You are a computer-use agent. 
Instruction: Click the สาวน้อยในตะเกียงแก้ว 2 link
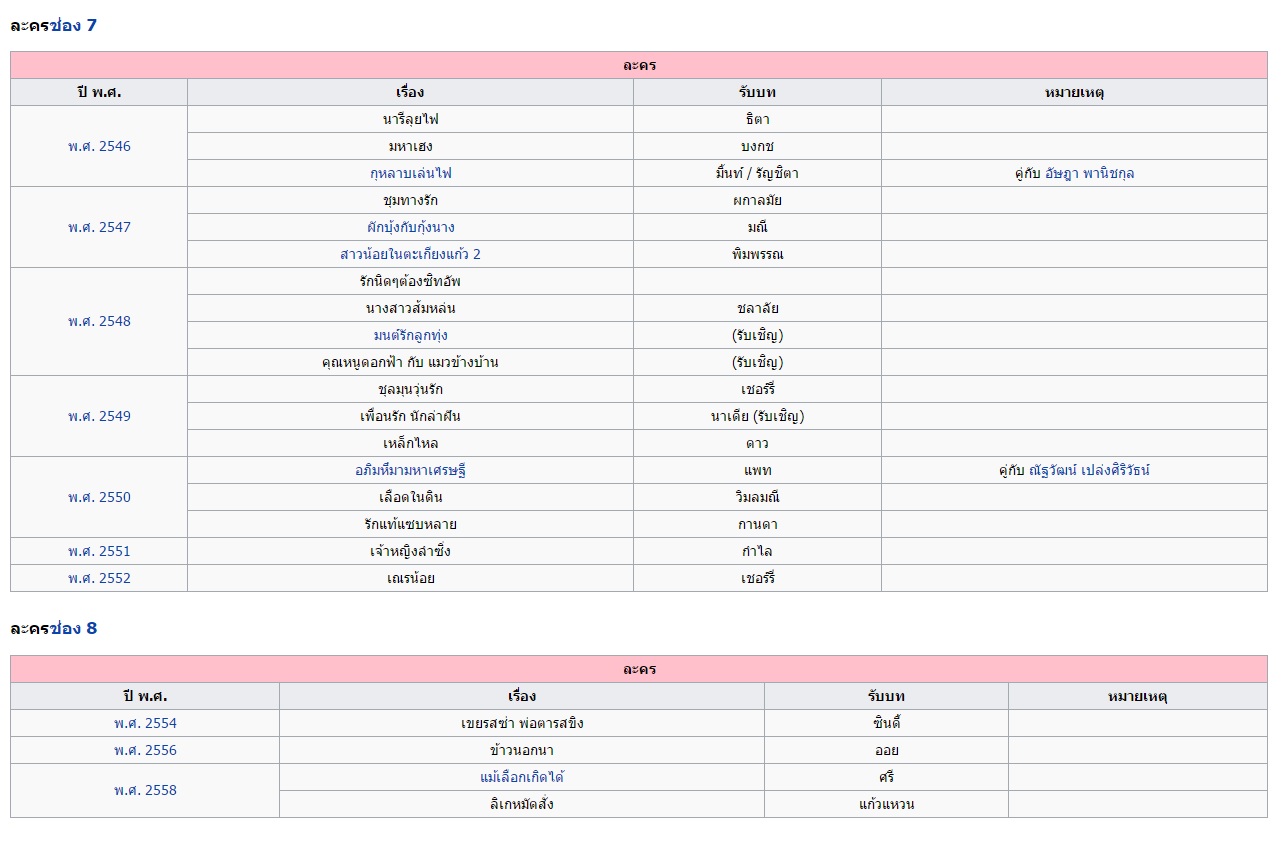pyautogui.click(x=410, y=254)
